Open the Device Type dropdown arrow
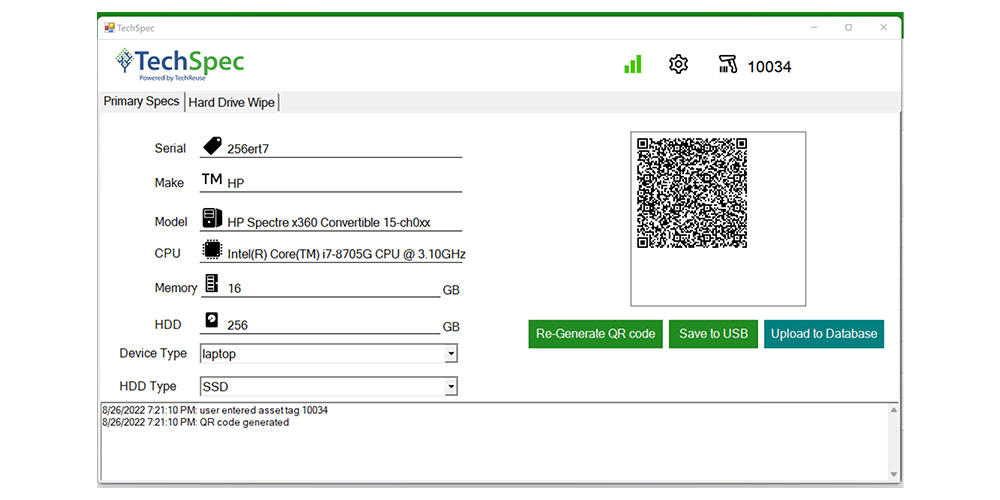 (x=451, y=353)
